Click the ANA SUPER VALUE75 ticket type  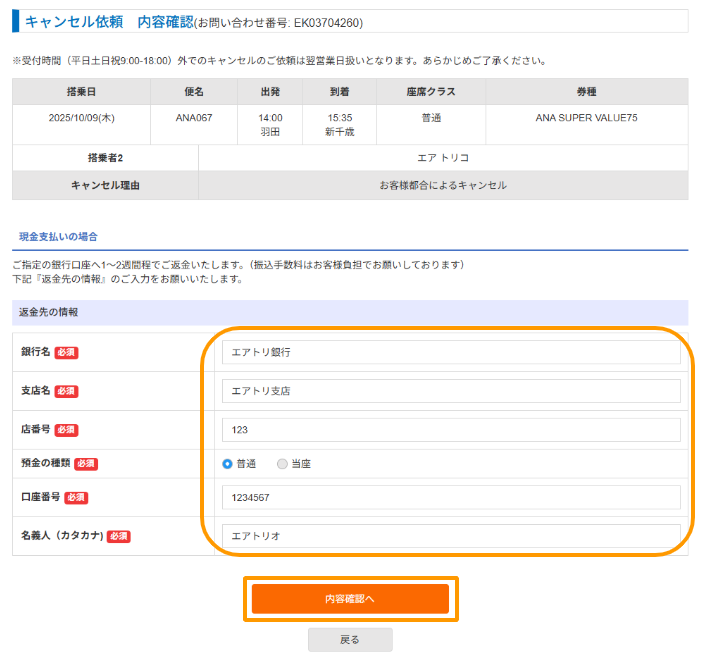(x=586, y=118)
